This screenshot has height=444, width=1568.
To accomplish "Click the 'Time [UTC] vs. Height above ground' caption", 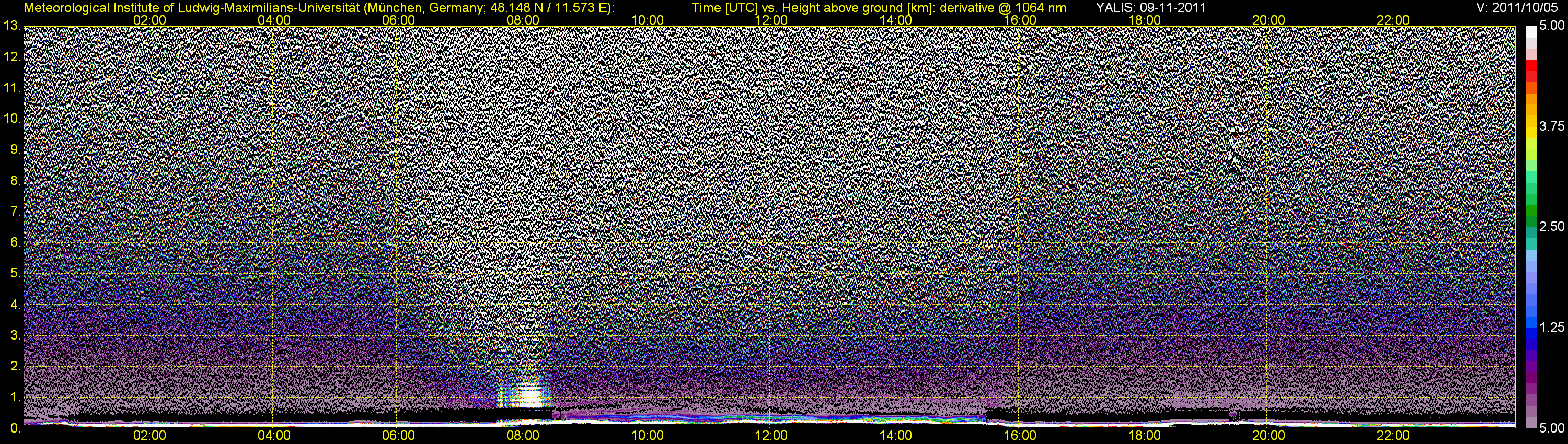I will tap(879, 8).
